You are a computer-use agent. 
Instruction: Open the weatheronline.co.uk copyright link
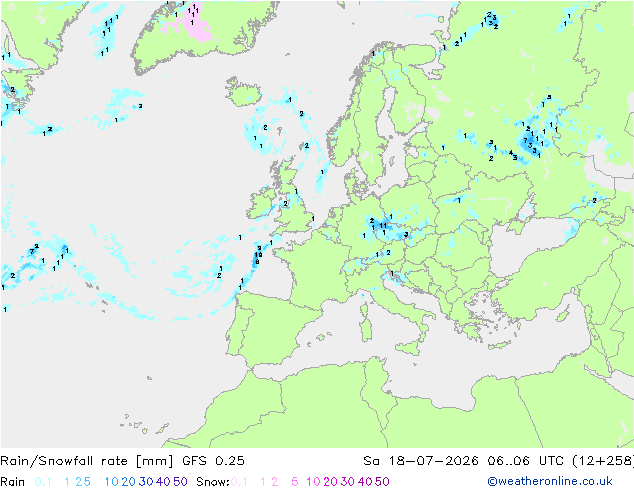pos(550,481)
